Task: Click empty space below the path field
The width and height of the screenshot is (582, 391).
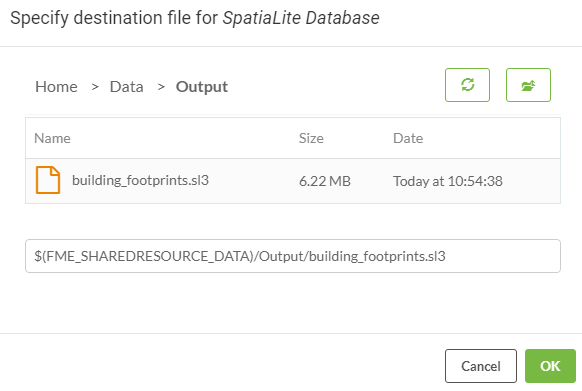Action: pos(293,303)
